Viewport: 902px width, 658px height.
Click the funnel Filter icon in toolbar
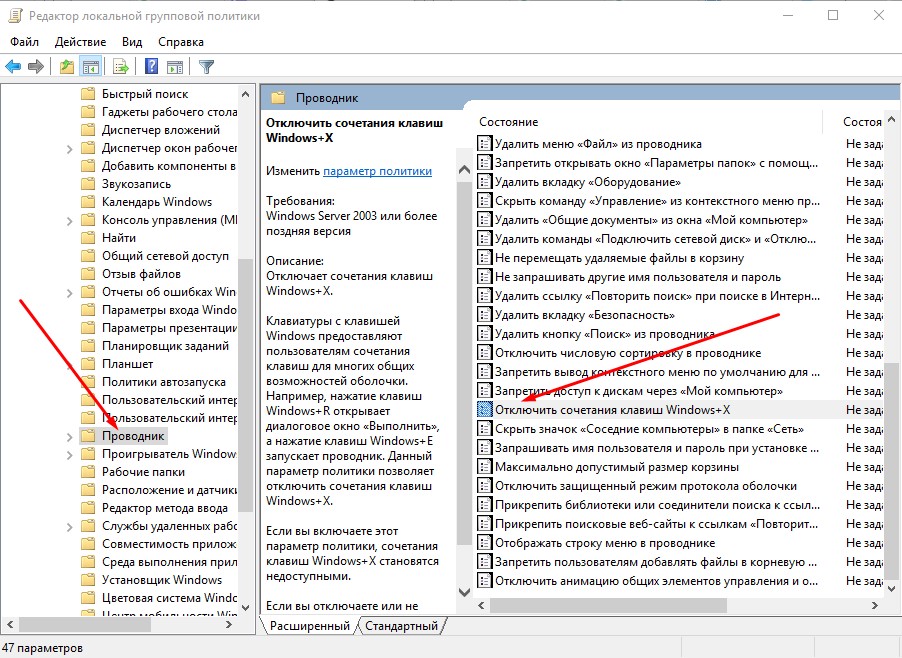click(x=206, y=67)
